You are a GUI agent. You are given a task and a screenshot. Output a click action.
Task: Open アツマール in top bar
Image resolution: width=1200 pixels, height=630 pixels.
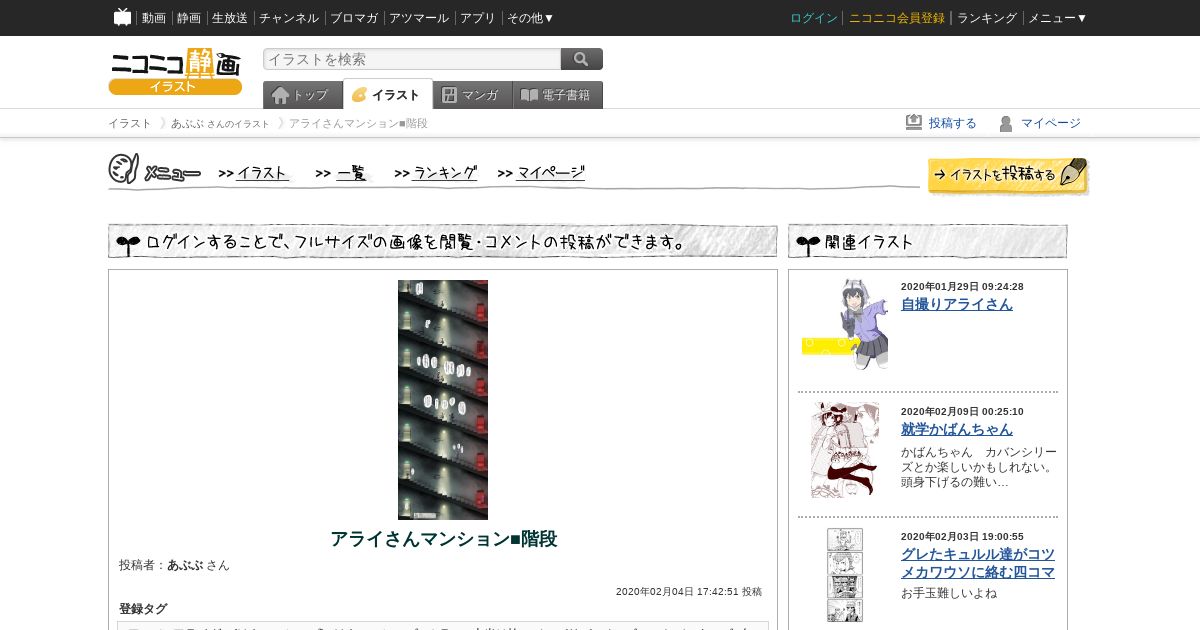(x=419, y=18)
